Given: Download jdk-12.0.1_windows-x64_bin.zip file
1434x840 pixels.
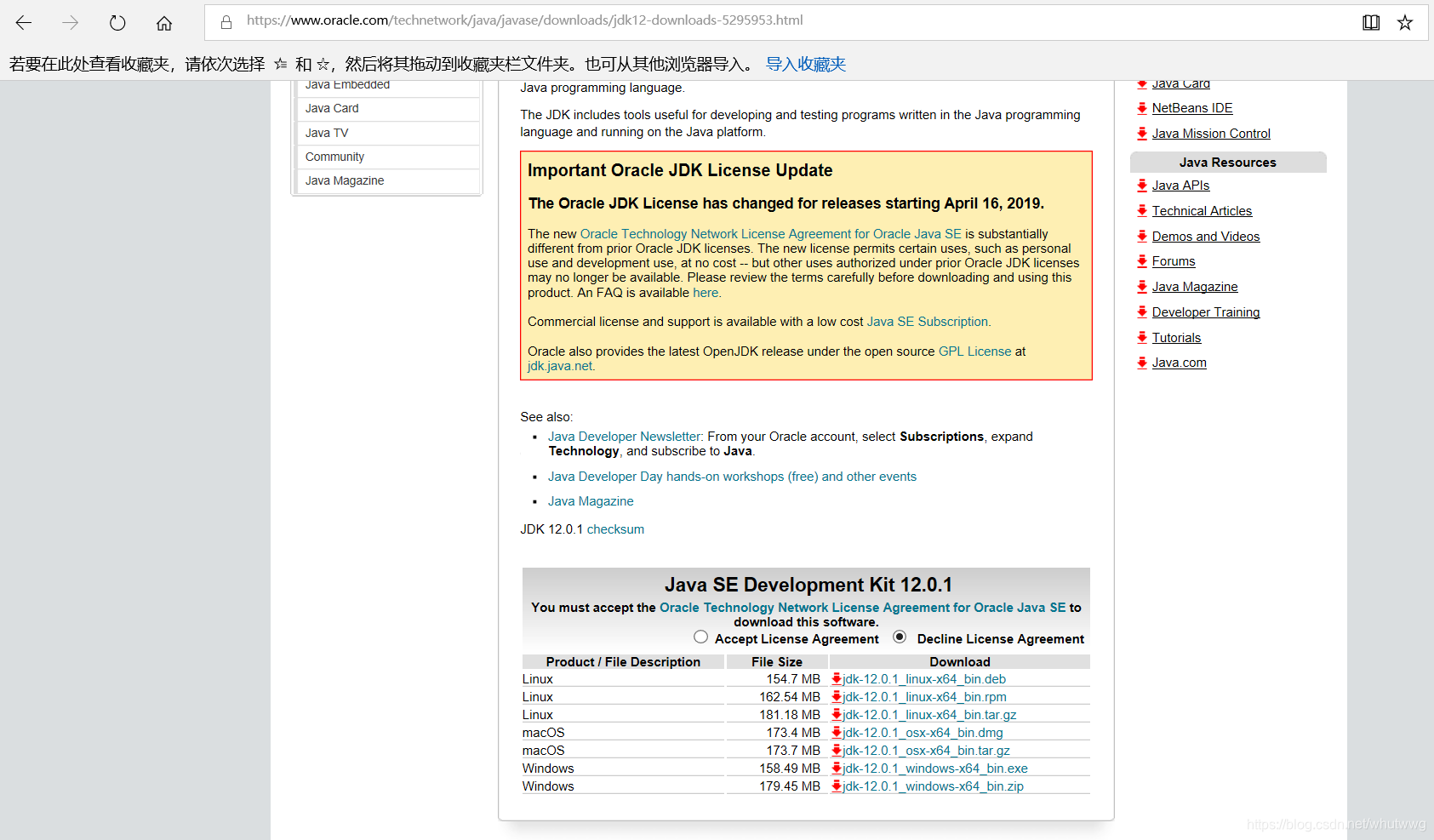Looking at the screenshot, I should click(933, 786).
